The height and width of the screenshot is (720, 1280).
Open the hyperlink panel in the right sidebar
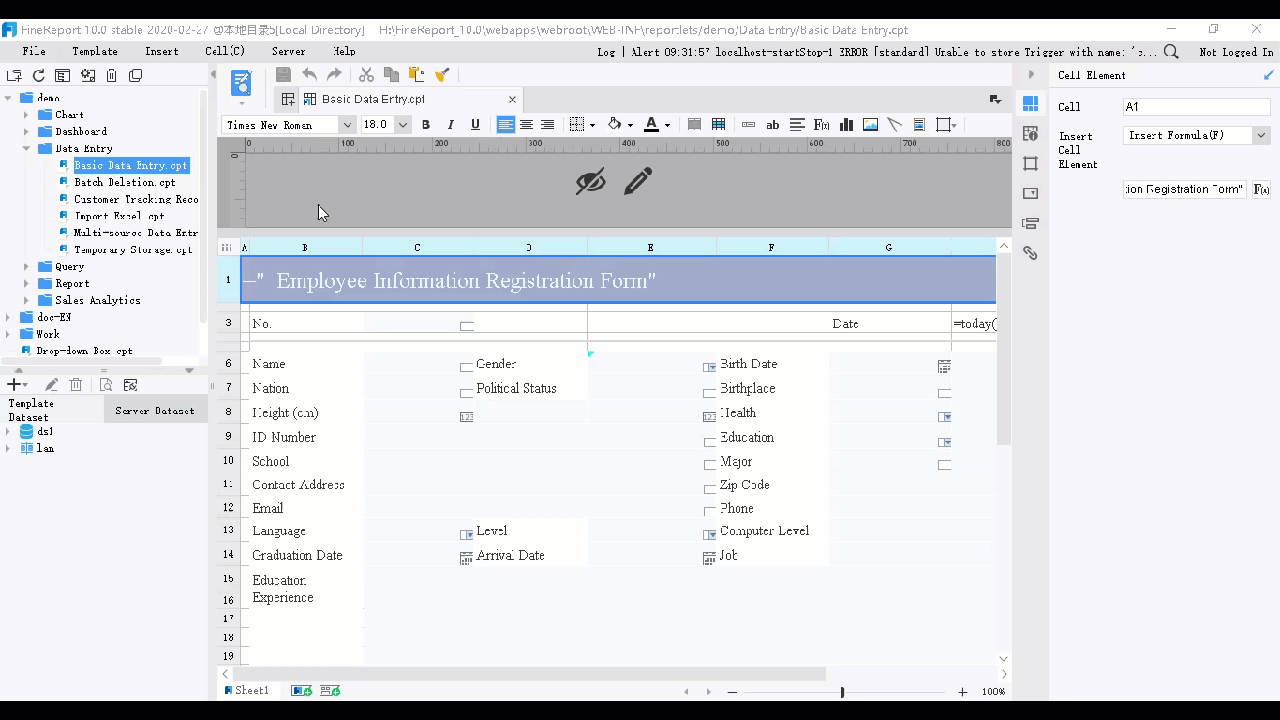1030,254
